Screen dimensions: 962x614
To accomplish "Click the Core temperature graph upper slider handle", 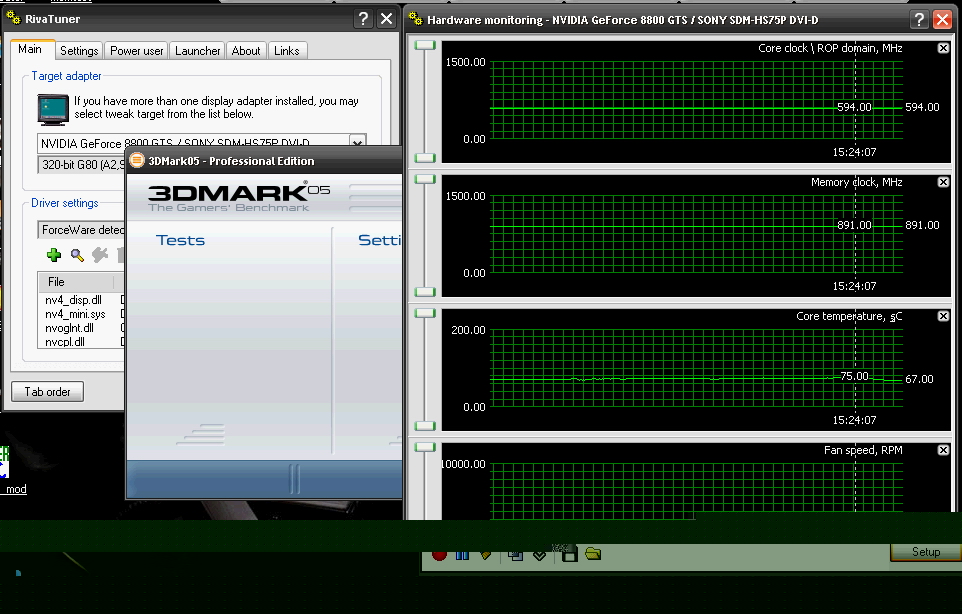I will pos(425,313).
